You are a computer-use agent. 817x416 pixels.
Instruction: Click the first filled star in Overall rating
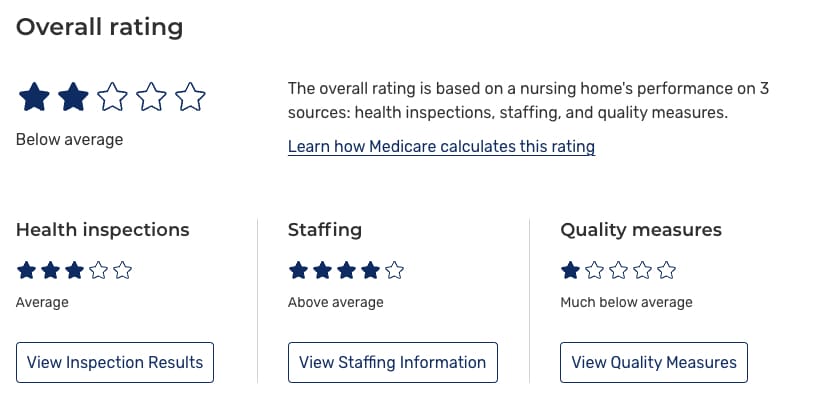pyautogui.click(x=34, y=98)
